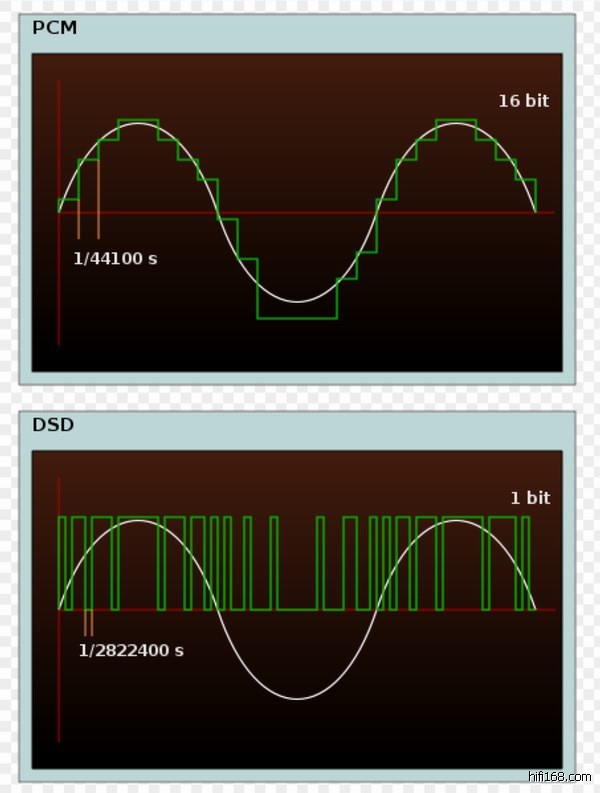Click the first white sine peak in DSD
Image resolution: width=600 pixels, height=793 pixels.
pos(138,521)
